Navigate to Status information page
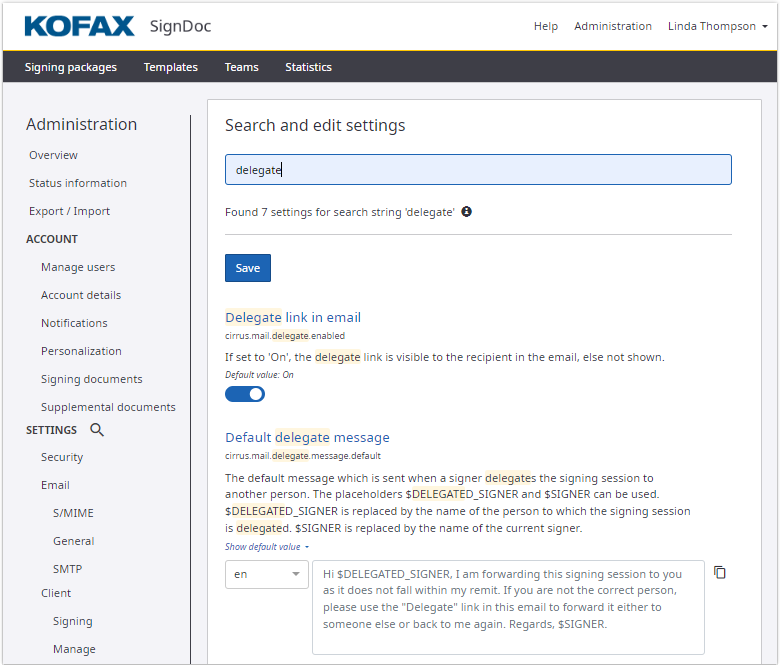780x667 pixels. point(78,183)
